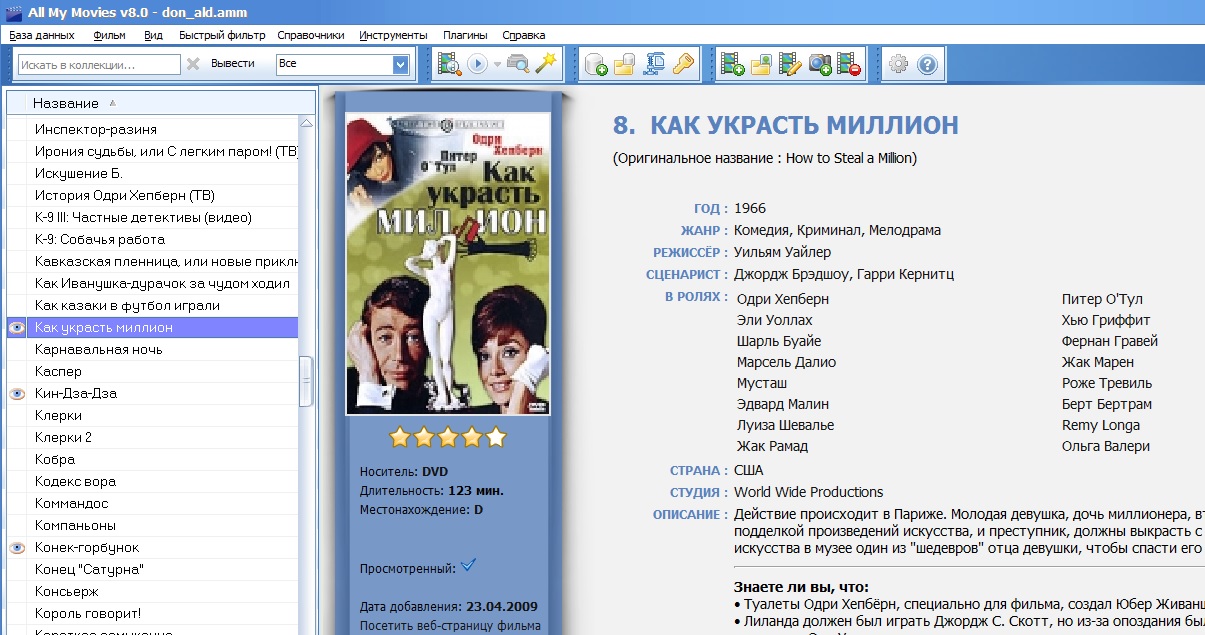Select 'Кобра' in the movie list
The width and height of the screenshot is (1205, 635).
coord(152,459)
